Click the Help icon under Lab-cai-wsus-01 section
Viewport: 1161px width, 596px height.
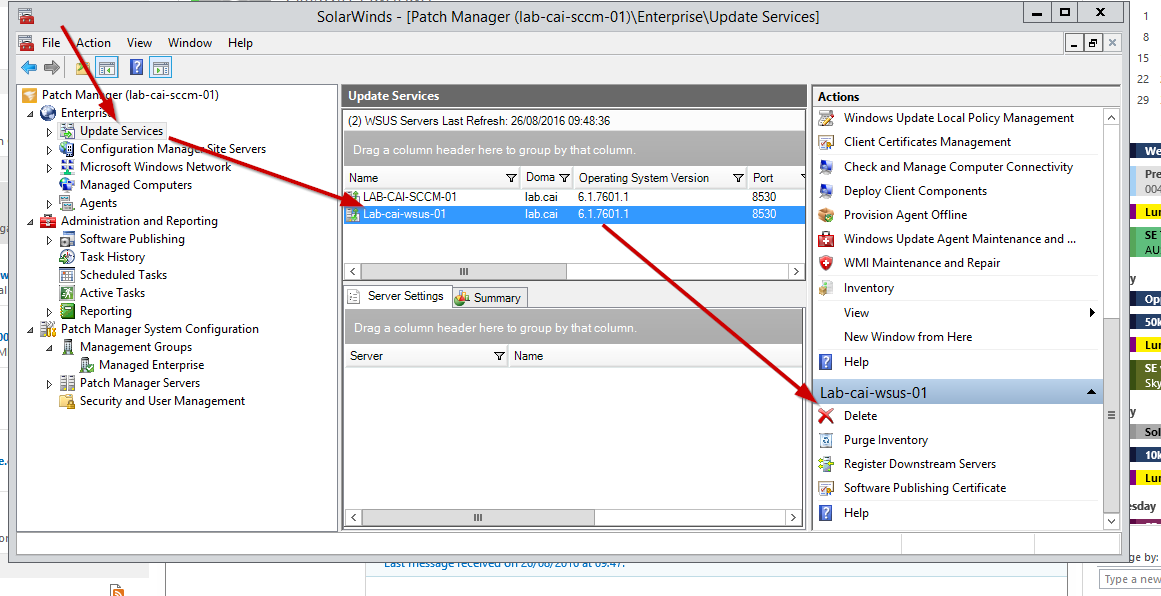[x=826, y=512]
